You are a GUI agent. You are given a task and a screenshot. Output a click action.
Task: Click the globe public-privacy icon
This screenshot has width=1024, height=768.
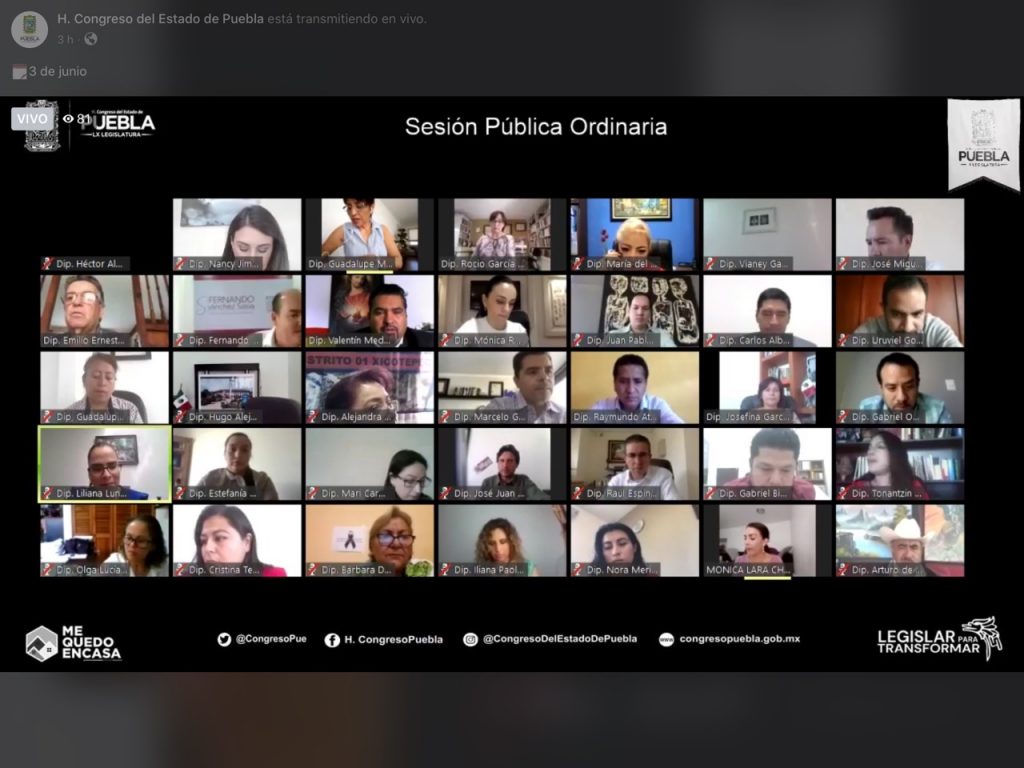tap(91, 39)
